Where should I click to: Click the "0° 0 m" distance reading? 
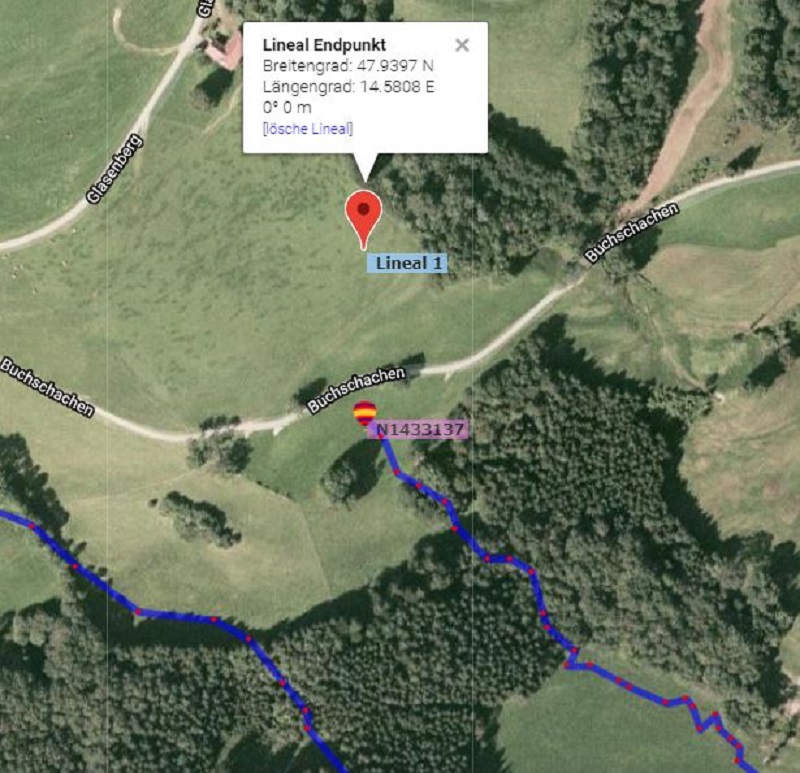point(287,108)
